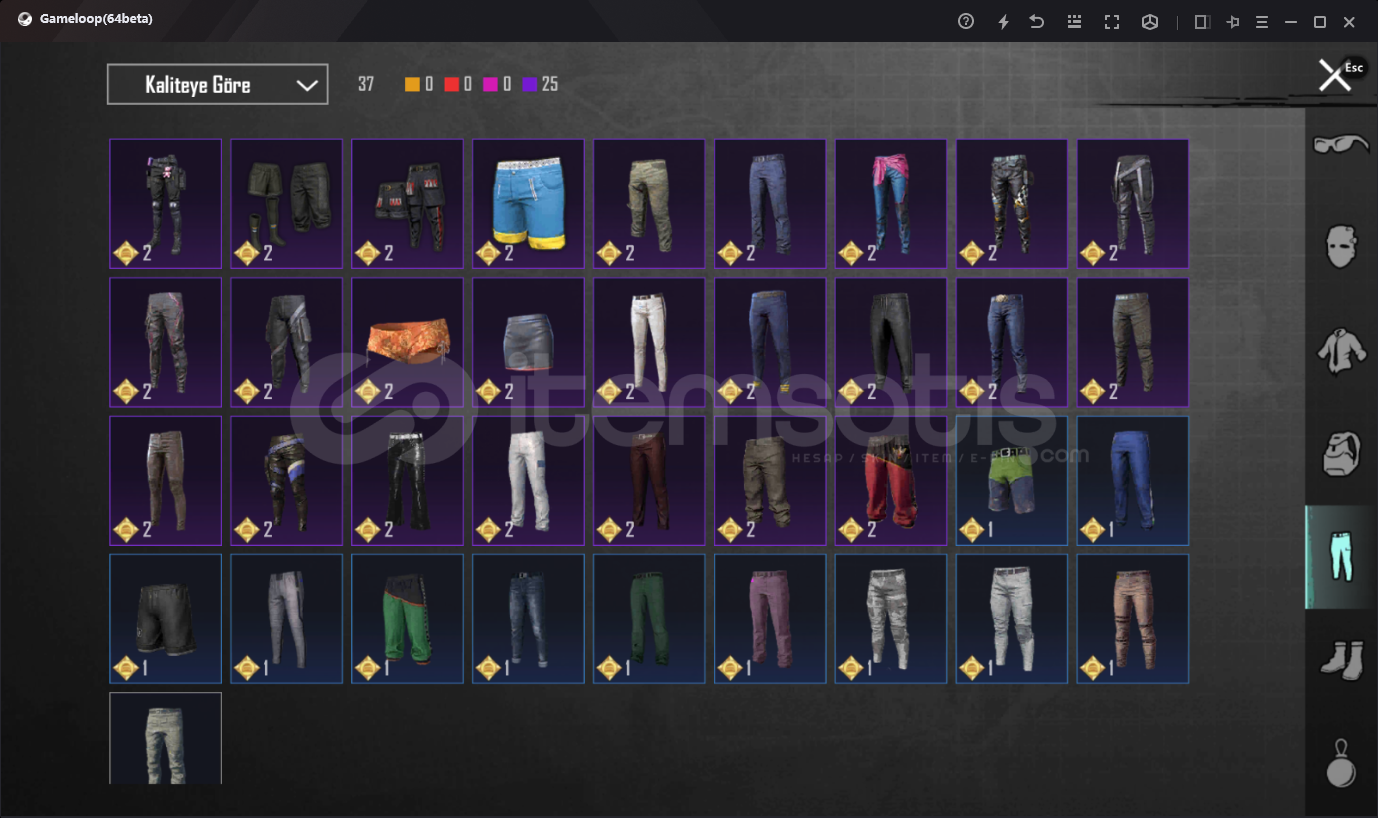Select the highlighted pants category
Viewport: 1378px width, 818px height.
[x=1340, y=557]
